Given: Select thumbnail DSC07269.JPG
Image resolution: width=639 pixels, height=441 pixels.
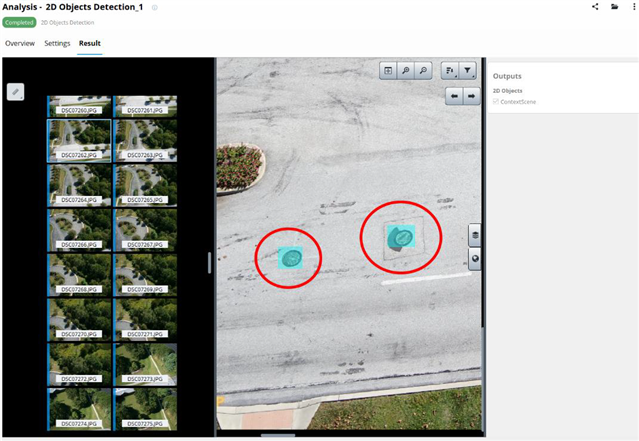Looking at the screenshot, I should (145, 275).
